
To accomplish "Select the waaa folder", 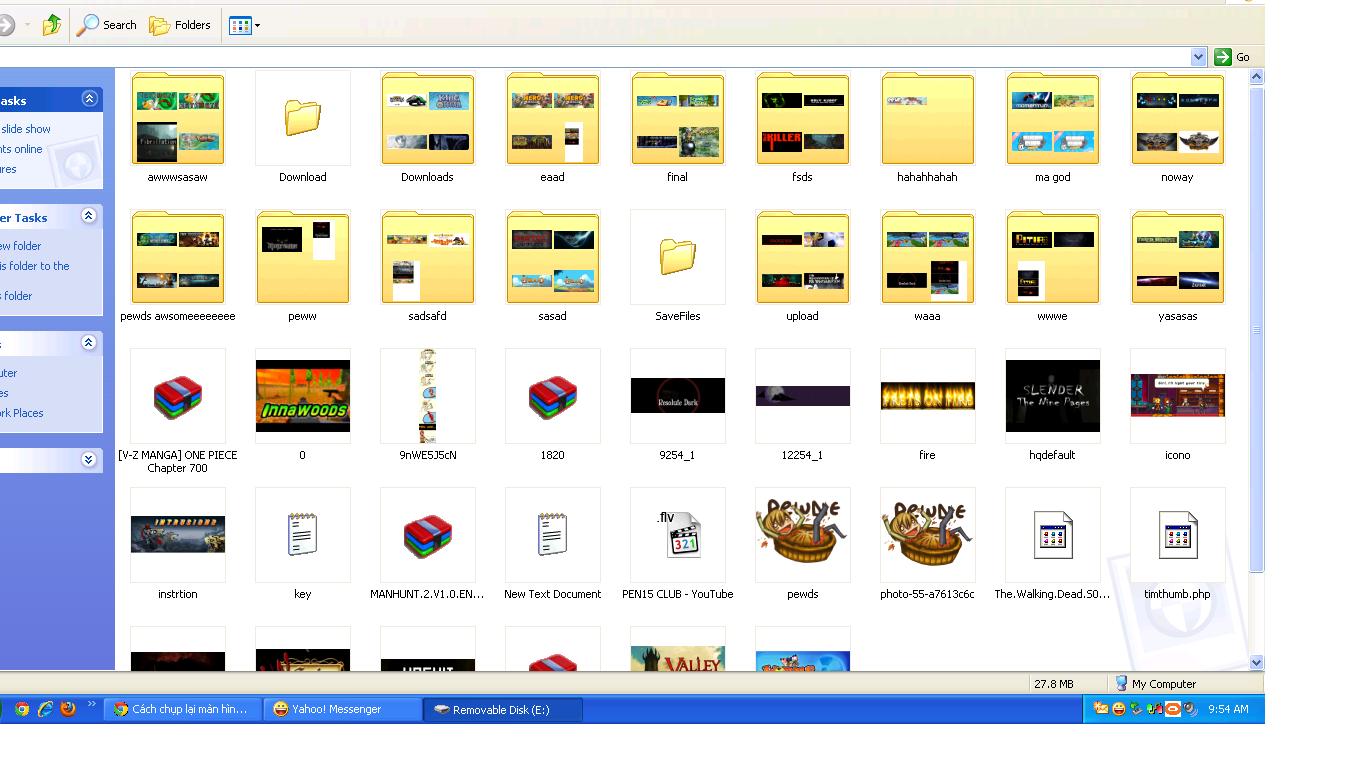I will click(x=928, y=267).
